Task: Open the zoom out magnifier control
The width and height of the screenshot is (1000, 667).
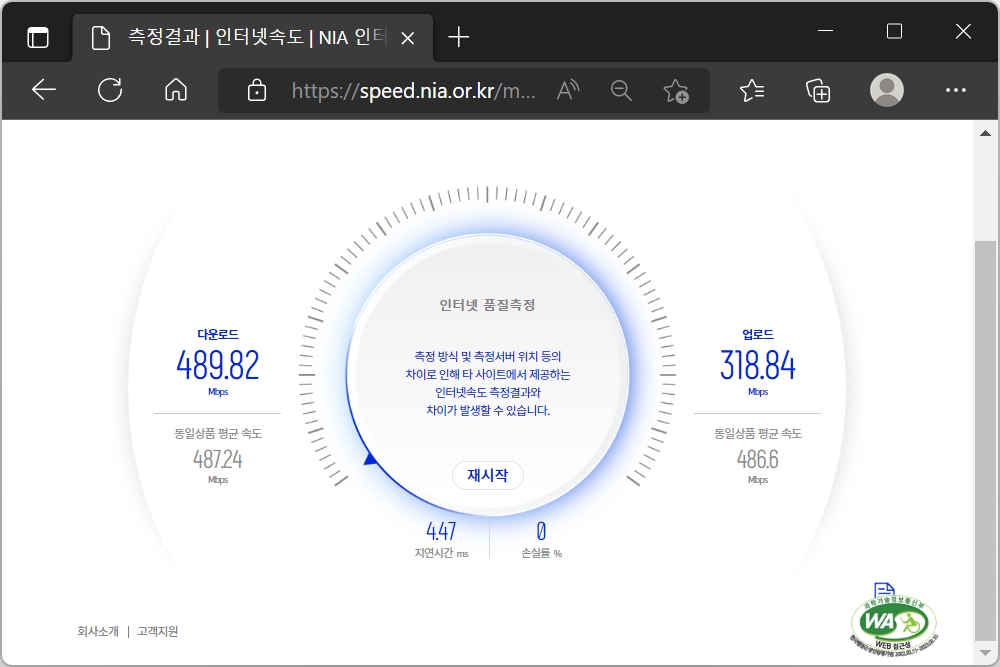Action: pos(621,91)
